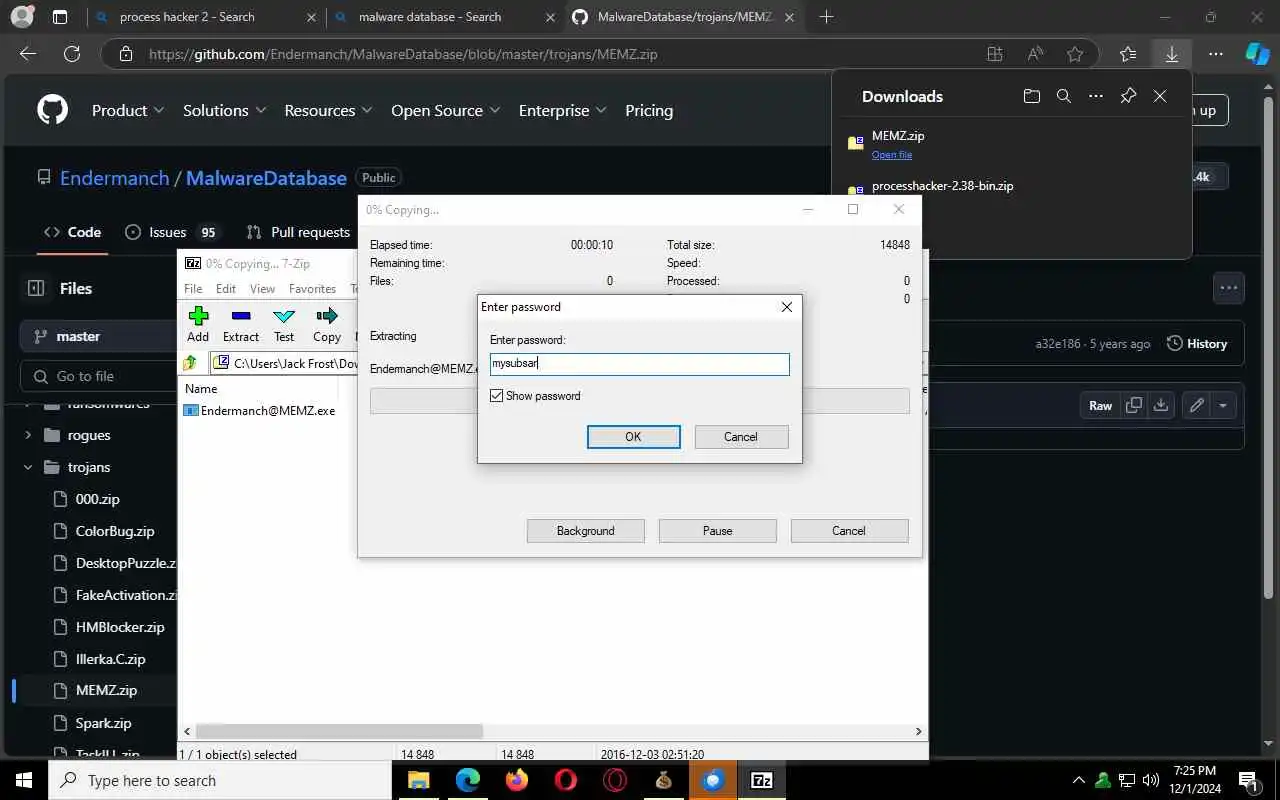Open the Pricing link on GitHub

coord(649,110)
